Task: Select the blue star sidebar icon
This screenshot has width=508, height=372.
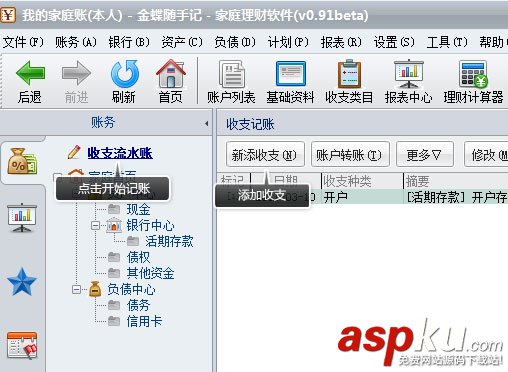Action: click(22, 282)
